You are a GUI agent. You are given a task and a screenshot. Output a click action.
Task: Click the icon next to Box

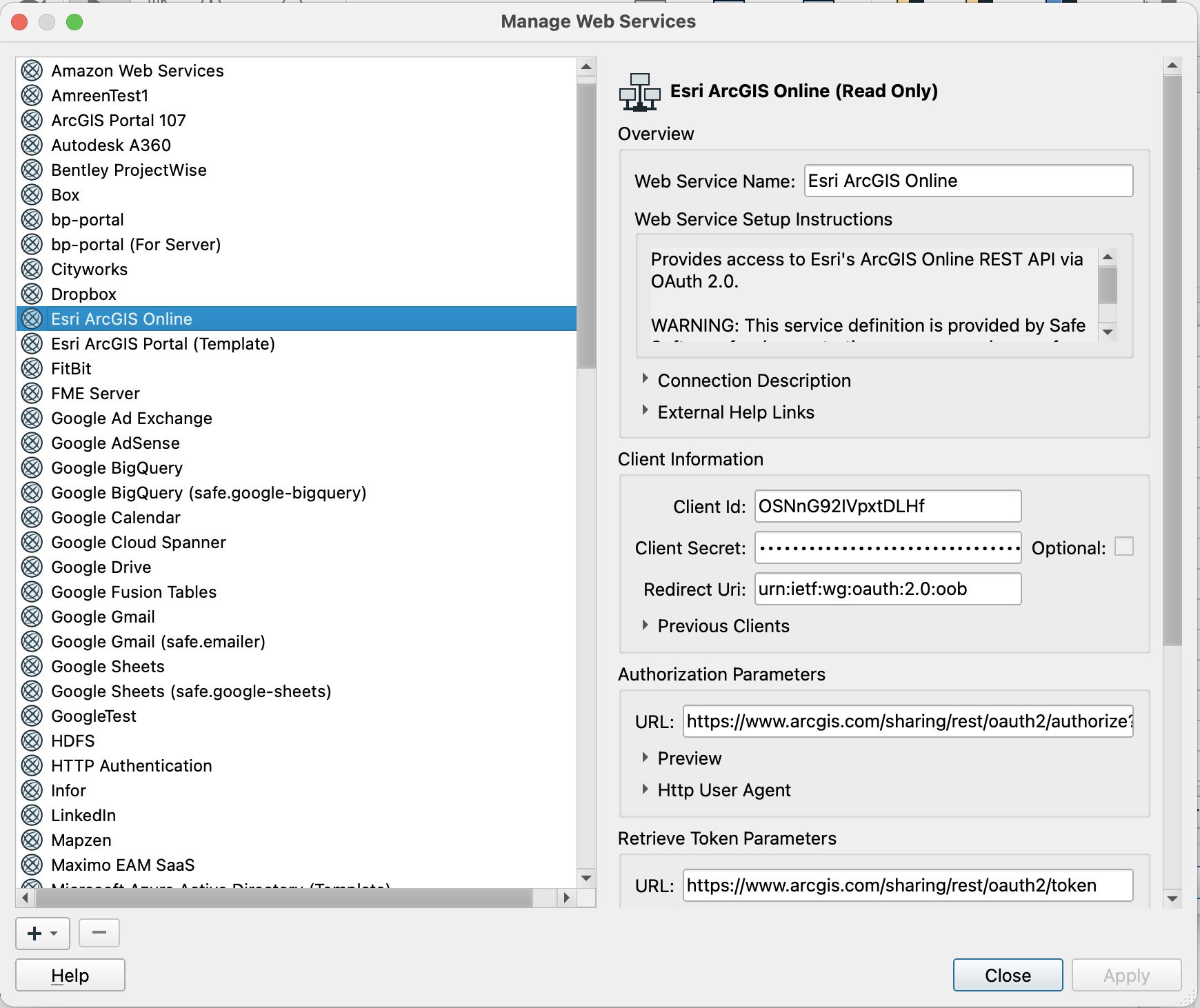click(32, 194)
